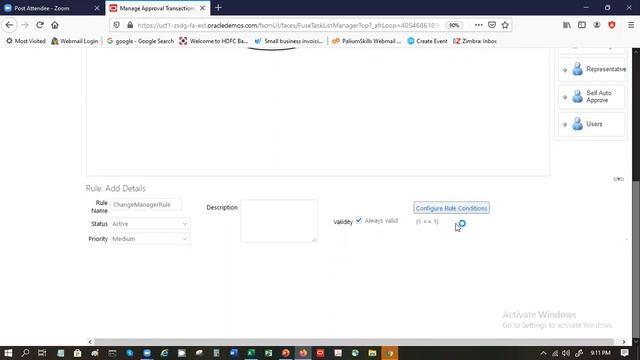The height and width of the screenshot is (360, 640).
Task: Open the Most Visited bookmarks folder
Action: [x=26, y=41]
